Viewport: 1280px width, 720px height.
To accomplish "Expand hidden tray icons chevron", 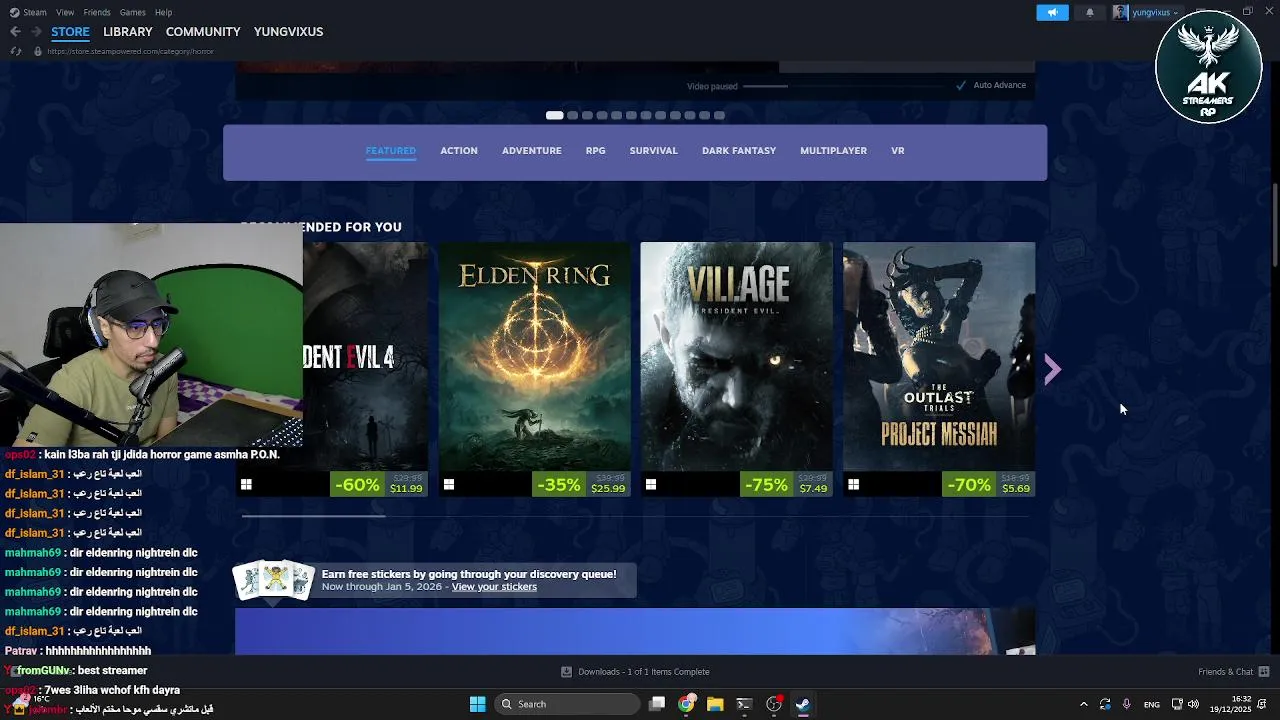I will tap(1083, 704).
